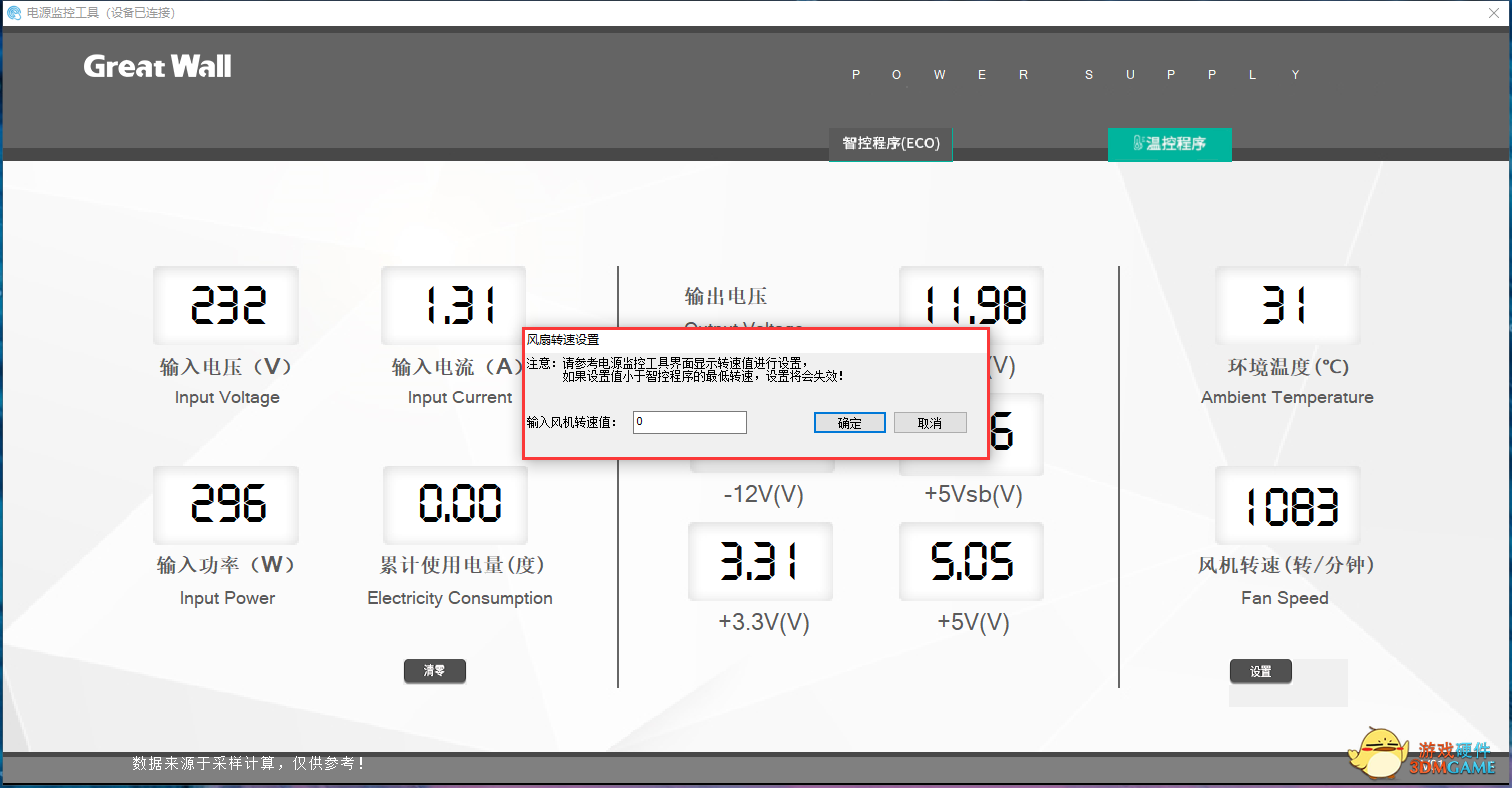Click the "+5V(V)" label
The width and height of the screenshot is (1512, 788).
pyautogui.click(x=973, y=623)
